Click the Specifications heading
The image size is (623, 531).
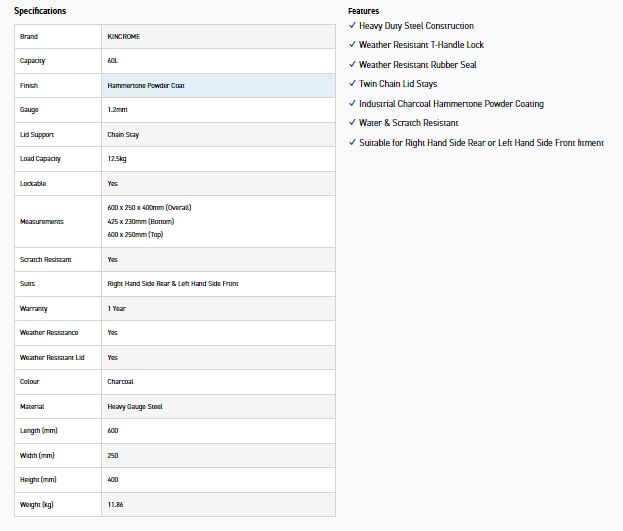(40, 10)
